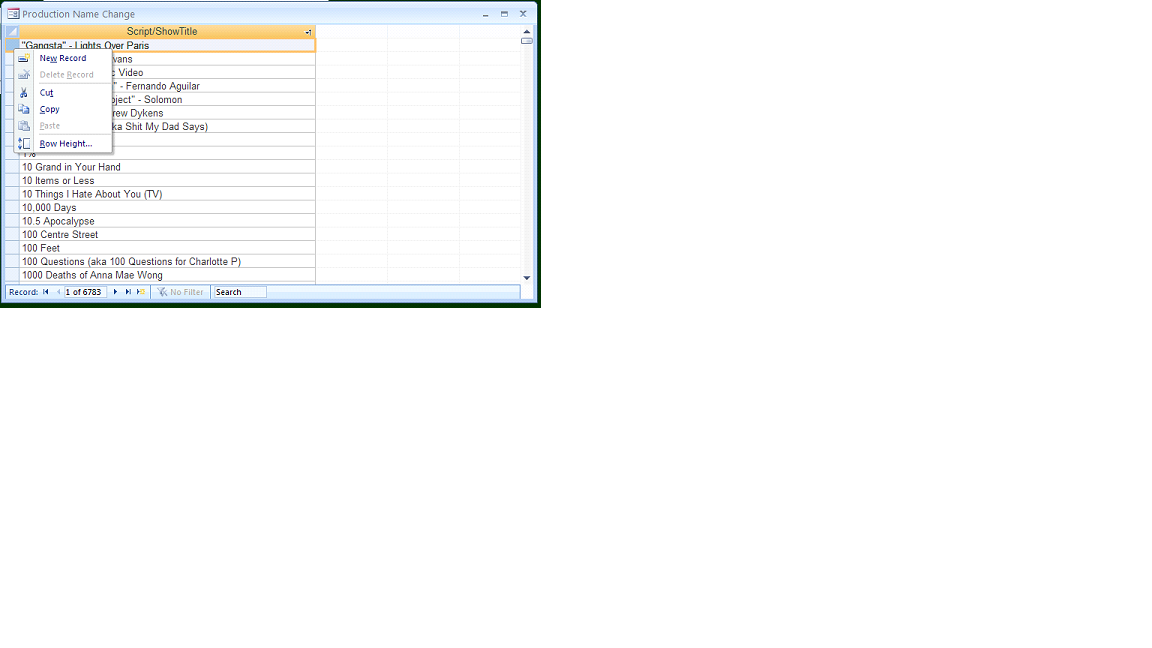
Task: Choose New Record from the context menu
Action: click(x=63, y=58)
